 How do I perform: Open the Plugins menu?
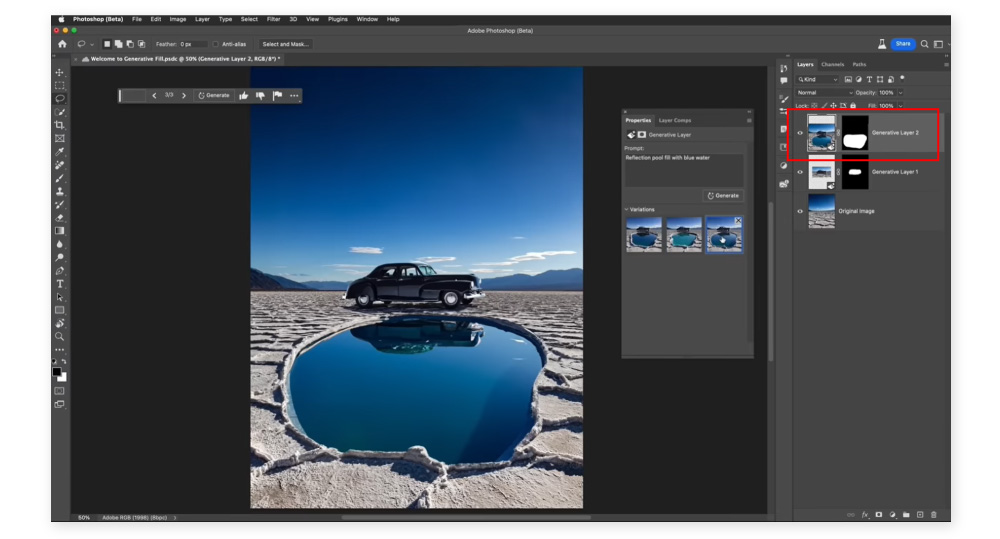pos(338,19)
